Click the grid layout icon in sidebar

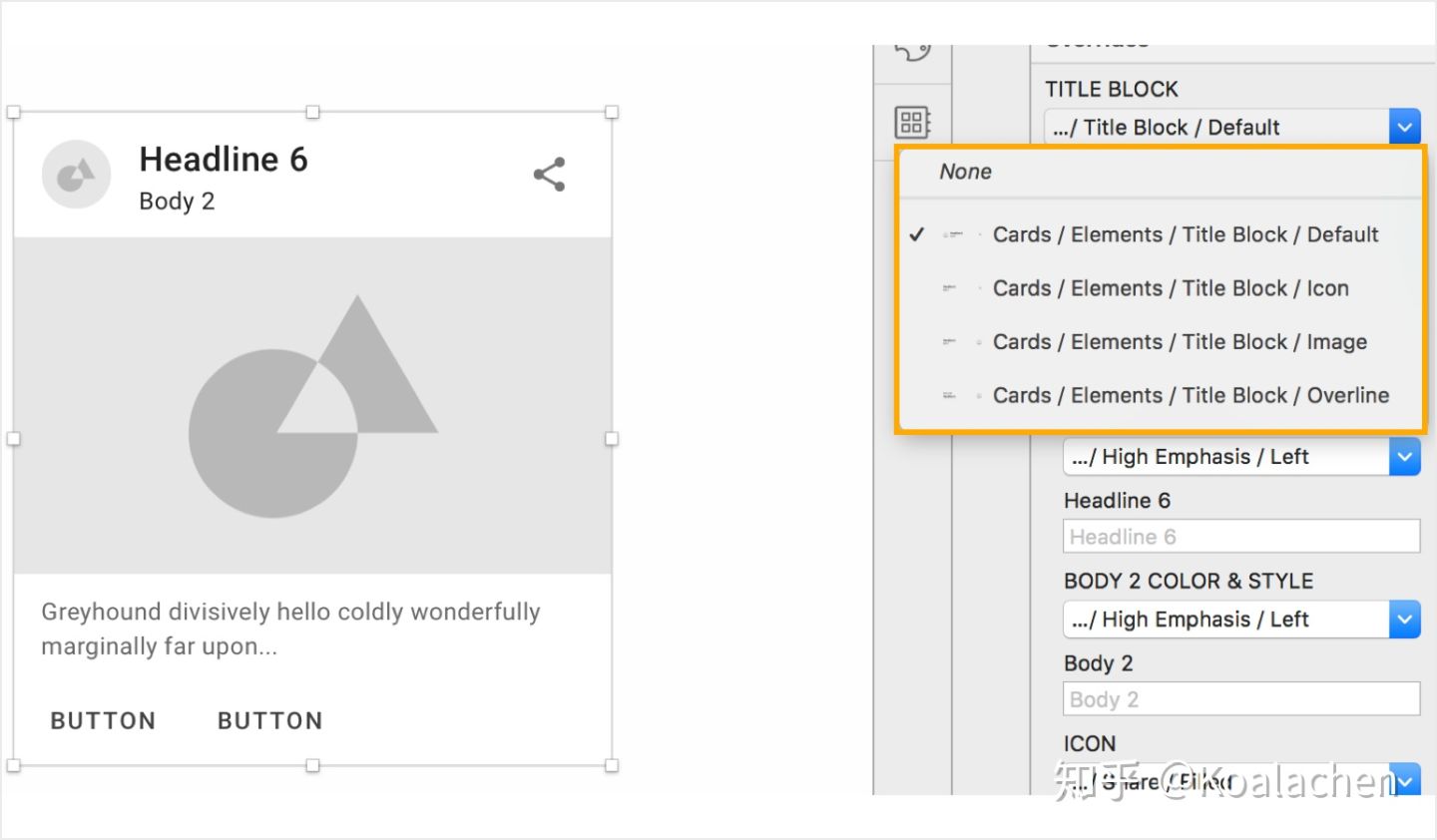click(912, 122)
